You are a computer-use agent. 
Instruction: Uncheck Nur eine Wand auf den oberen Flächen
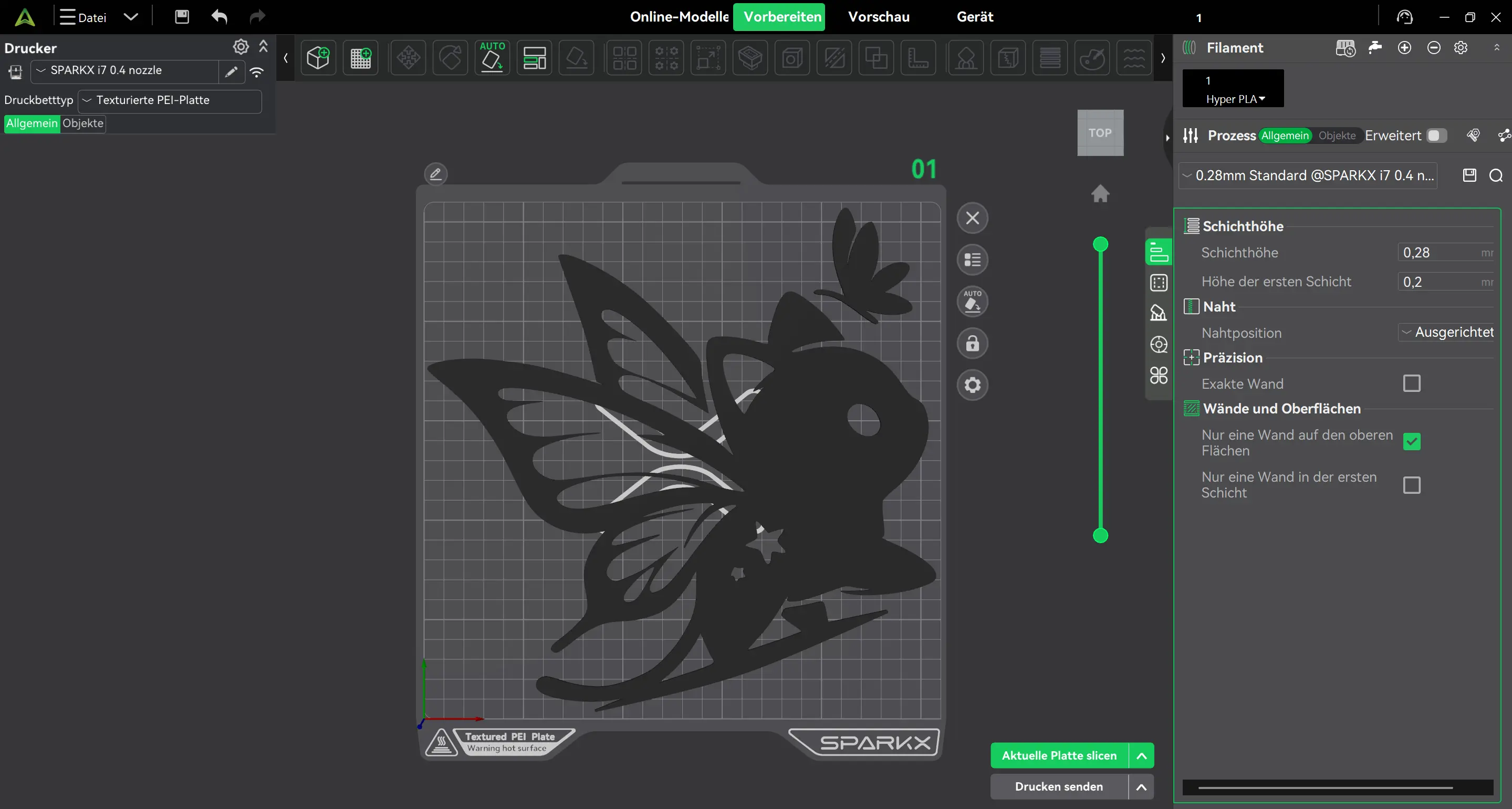point(1412,441)
